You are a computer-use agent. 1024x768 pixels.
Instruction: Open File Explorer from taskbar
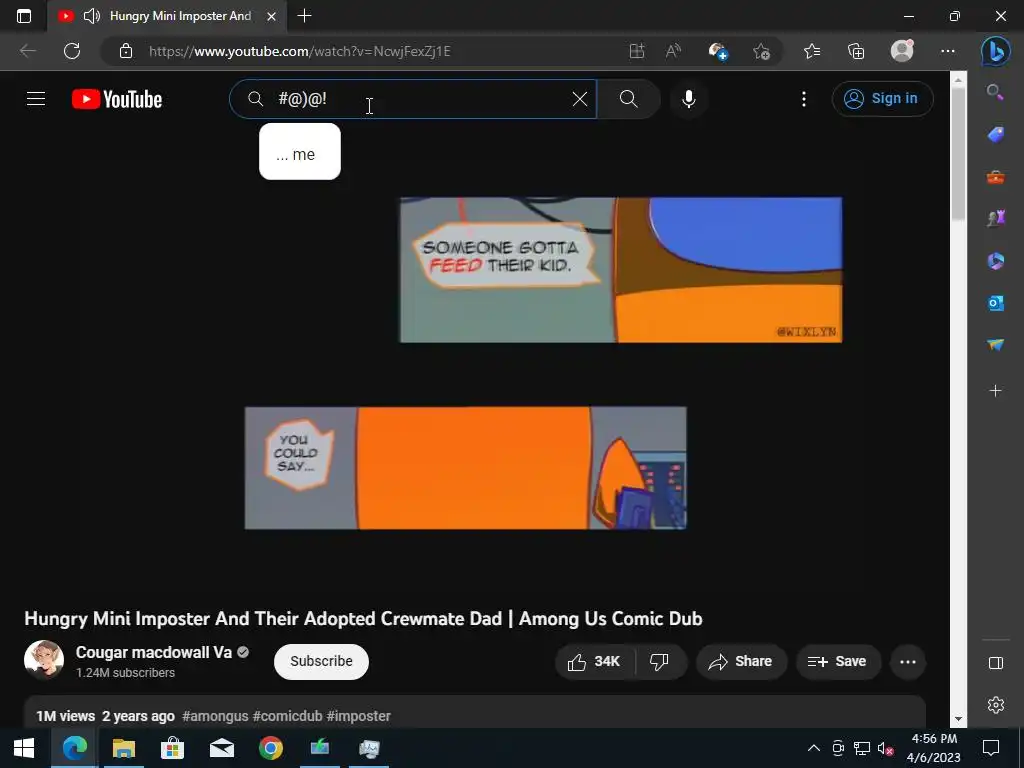click(123, 748)
